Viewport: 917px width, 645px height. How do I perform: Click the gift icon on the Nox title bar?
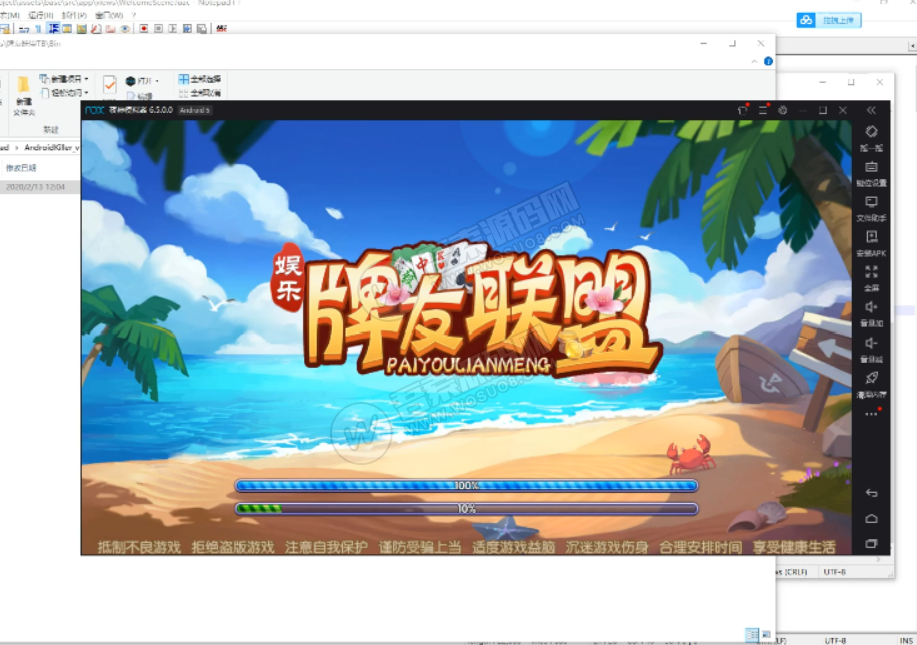tap(743, 110)
